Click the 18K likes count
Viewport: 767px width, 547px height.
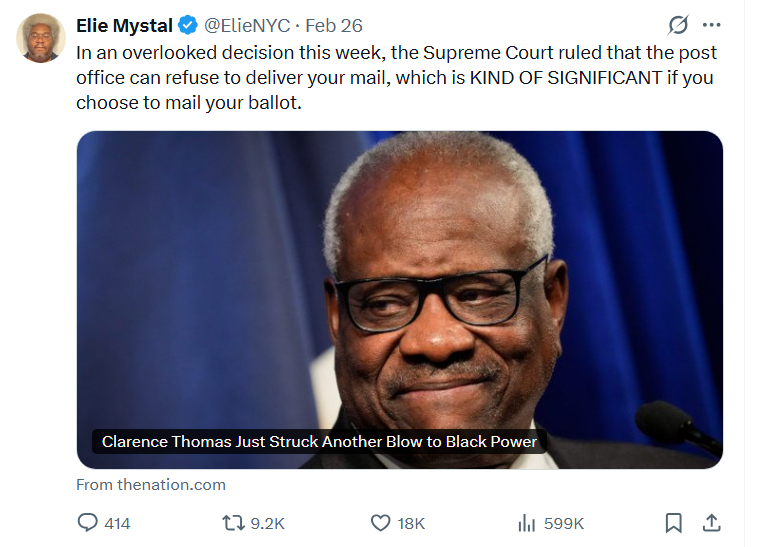tap(411, 523)
